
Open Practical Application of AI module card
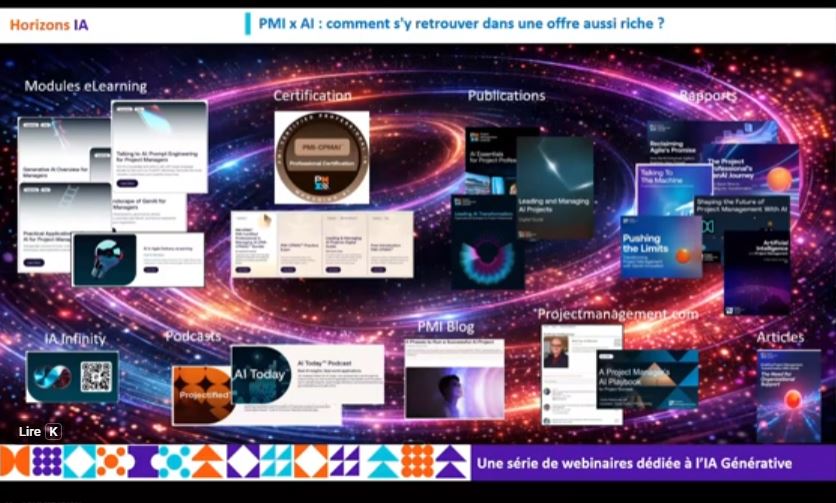click(x=65, y=228)
